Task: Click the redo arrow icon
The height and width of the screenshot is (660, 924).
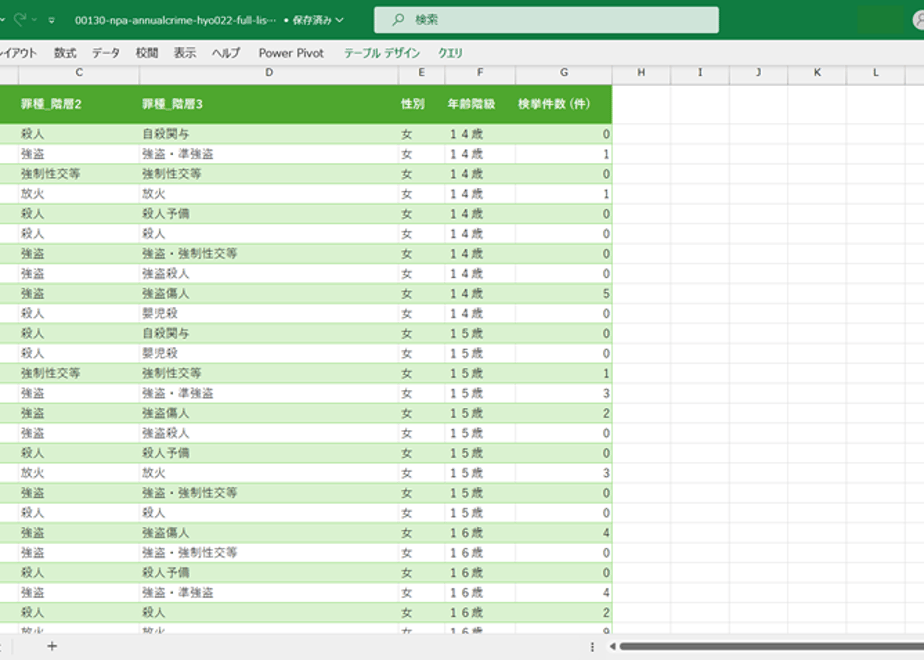Action: tap(19, 20)
